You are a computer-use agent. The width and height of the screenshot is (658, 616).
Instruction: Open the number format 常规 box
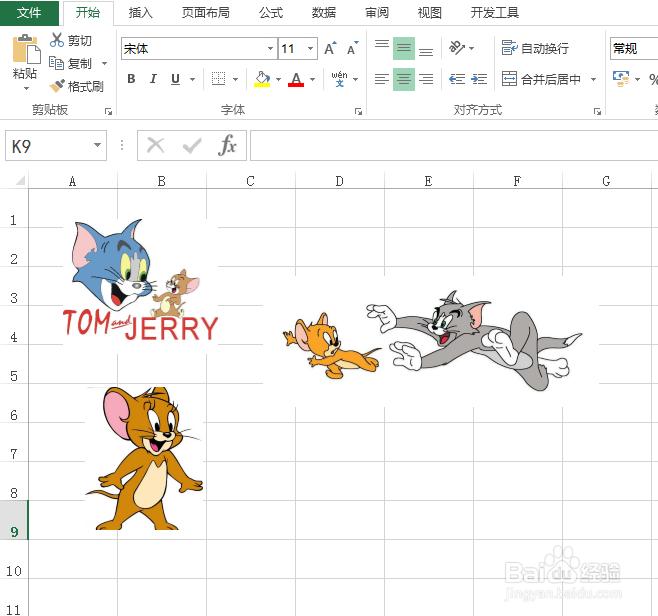tap(634, 49)
